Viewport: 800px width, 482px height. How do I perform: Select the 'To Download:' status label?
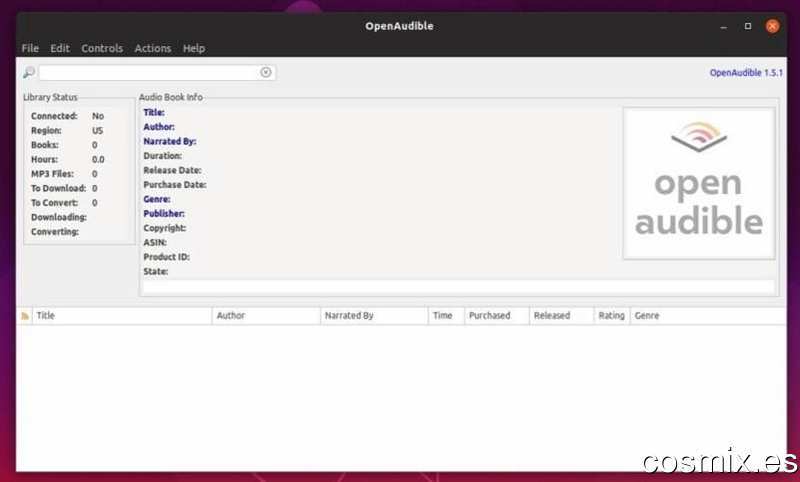pos(58,188)
